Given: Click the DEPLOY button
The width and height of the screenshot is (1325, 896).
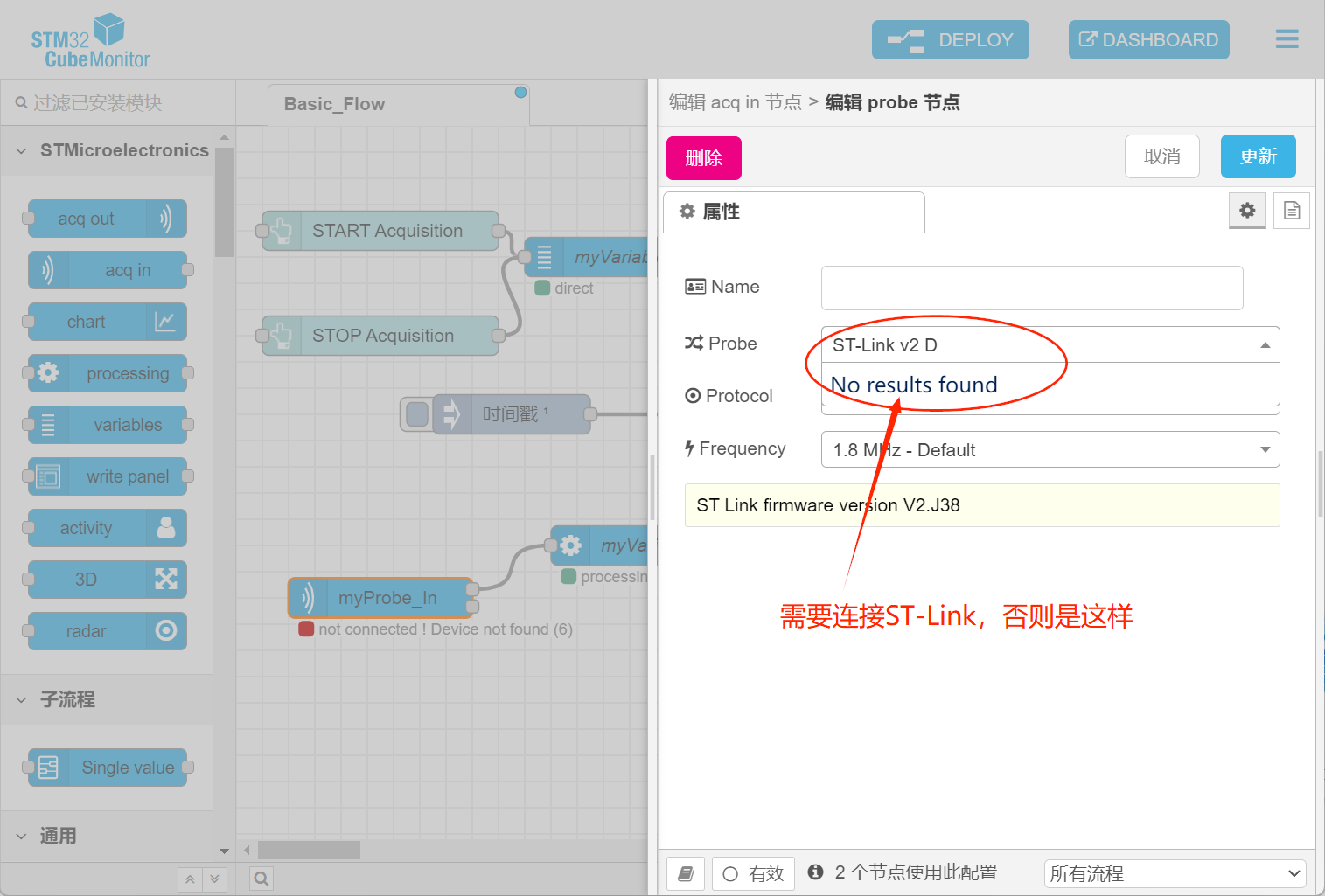Looking at the screenshot, I should click(x=950, y=39).
